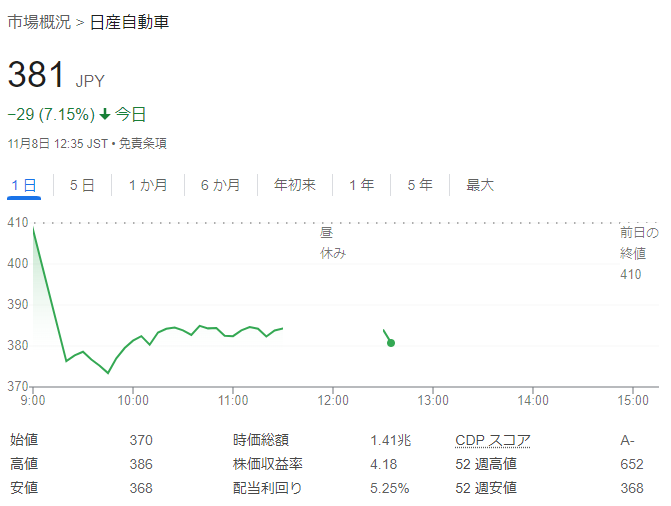Click the 381 current price value

pyautogui.click(x=36, y=74)
